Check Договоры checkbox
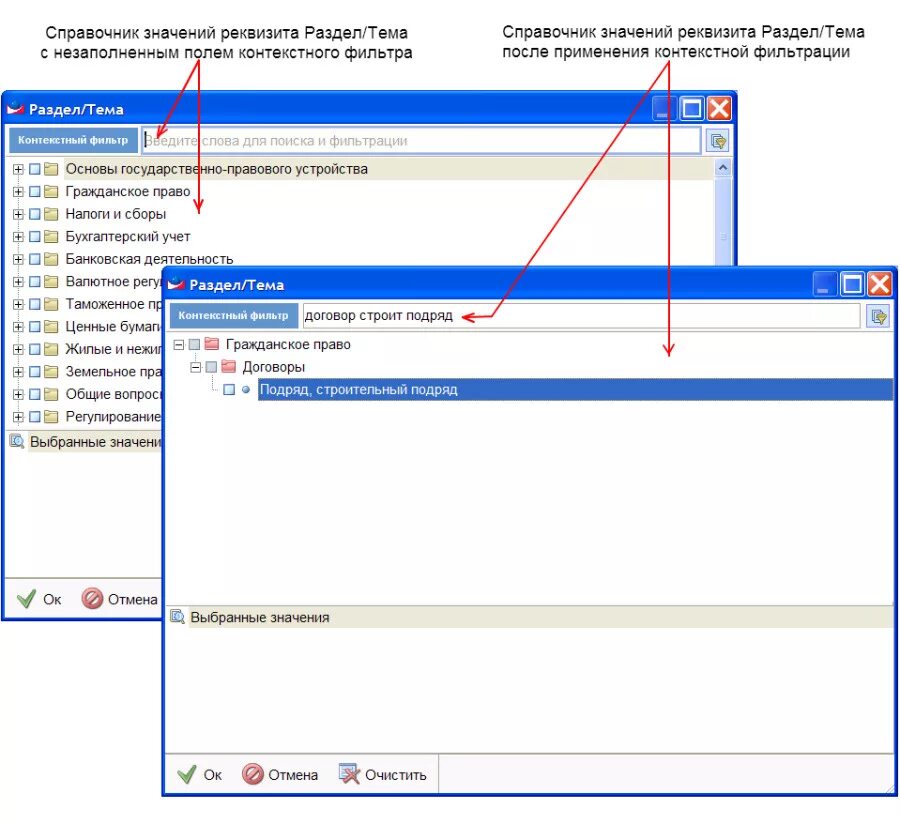The image size is (900, 824). [211, 366]
